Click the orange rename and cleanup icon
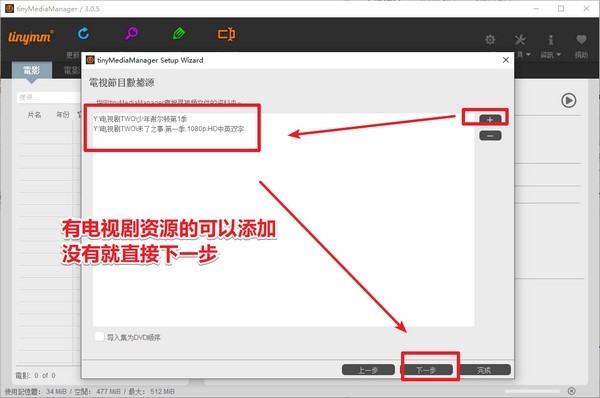The height and width of the screenshot is (398, 600). [227, 34]
